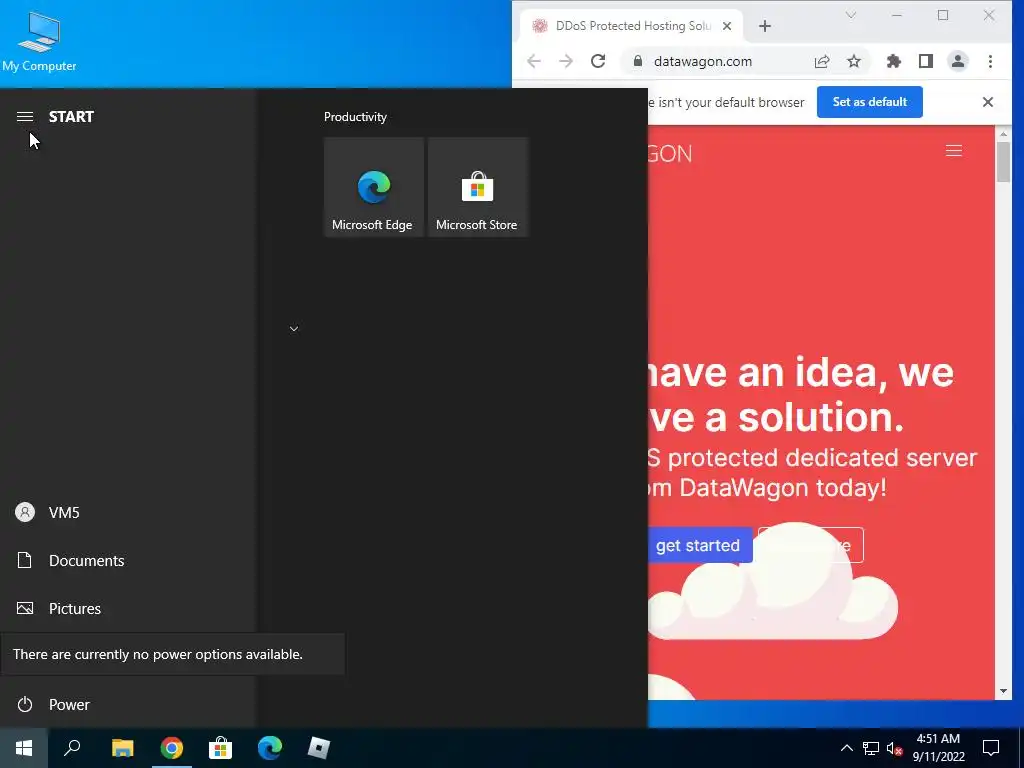Image resolution: width=1024 pixels, height=768 pixels.
Task: View site information lock icon
Action: [637, 61]
